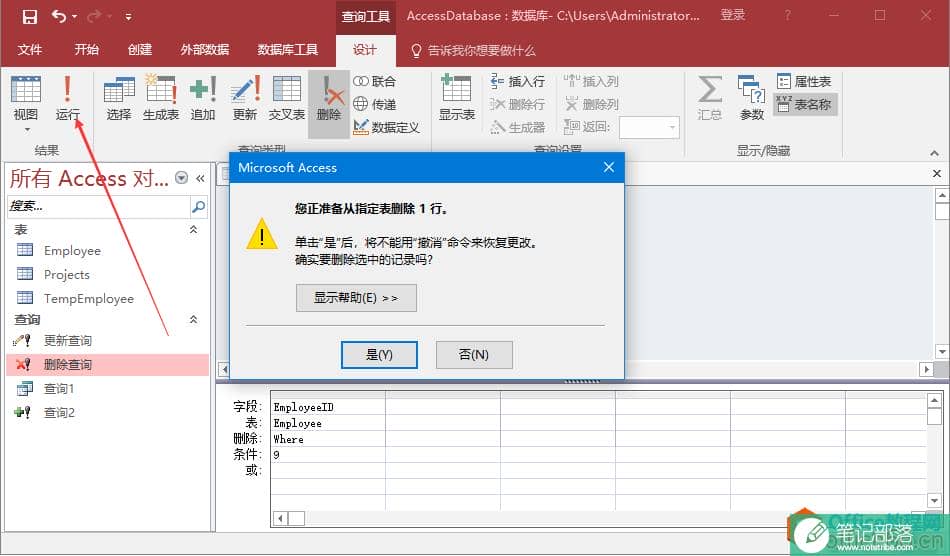Toggle the 表名称 table names row
This screenshot has width=950, height=556.
[805, 104]
